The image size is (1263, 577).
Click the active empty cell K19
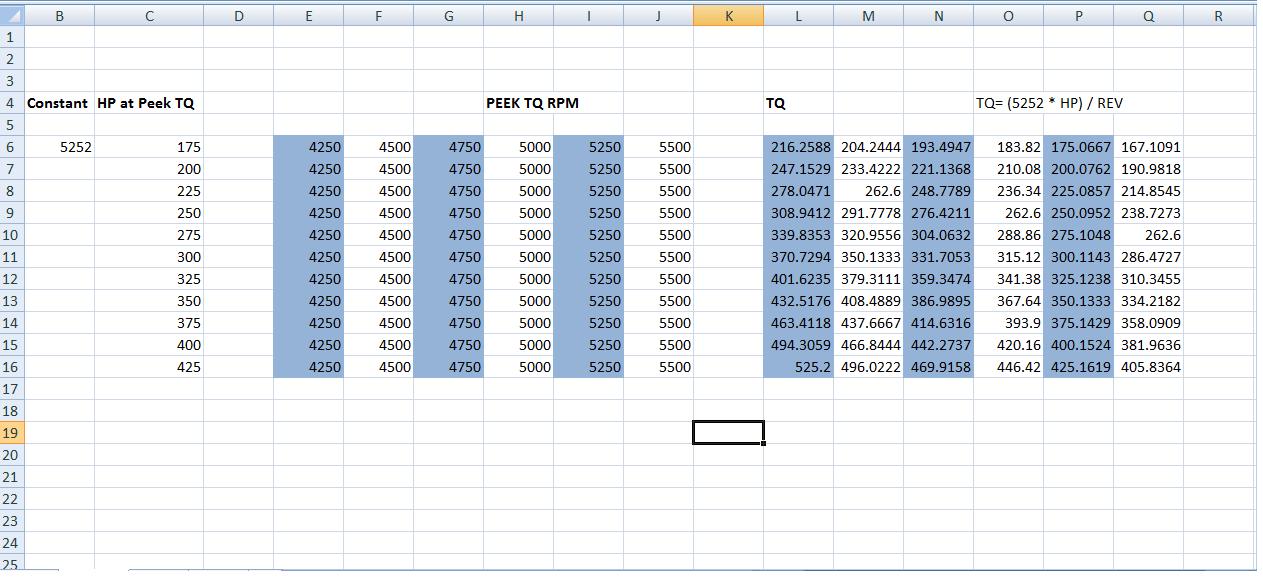(x=728, y=433)
